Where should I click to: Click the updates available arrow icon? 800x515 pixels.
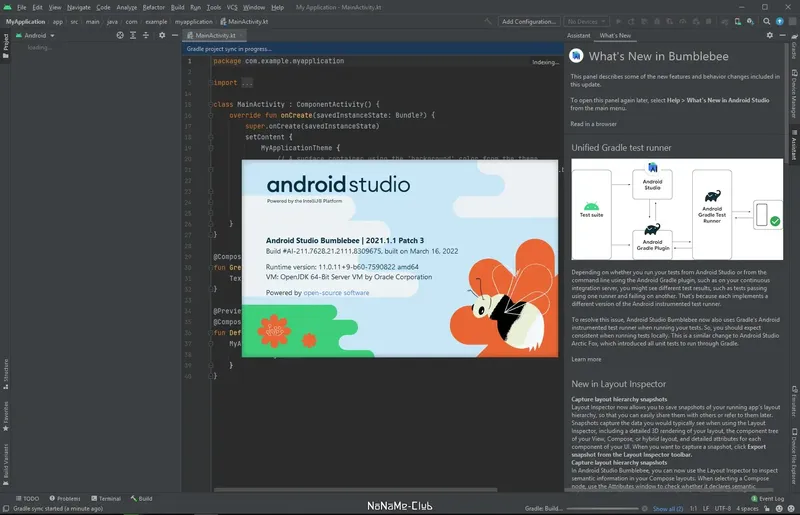click(x=780, y=21)
